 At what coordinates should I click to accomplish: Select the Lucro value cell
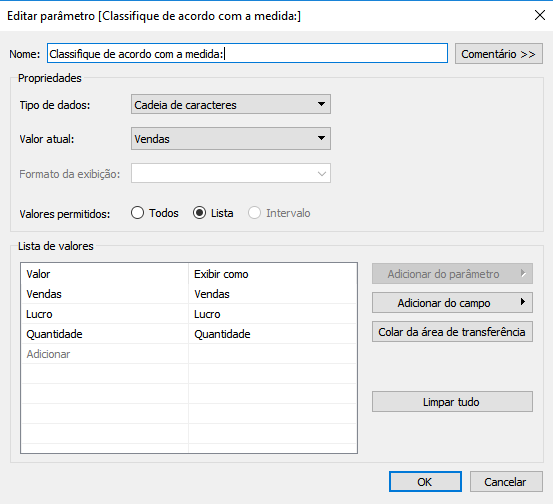click(x=105, y=314)
